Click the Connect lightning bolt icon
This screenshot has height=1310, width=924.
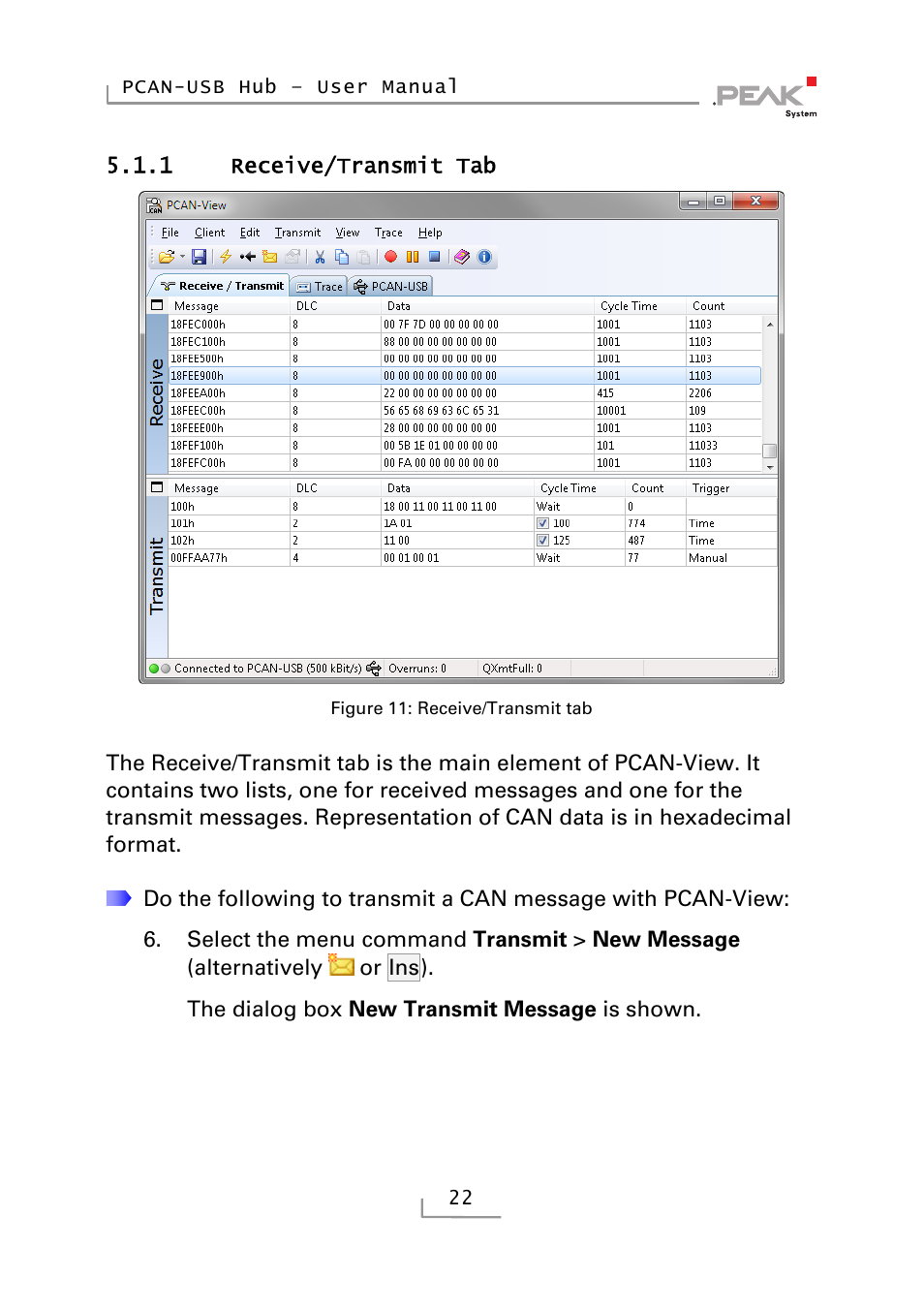tap(225, 258)
